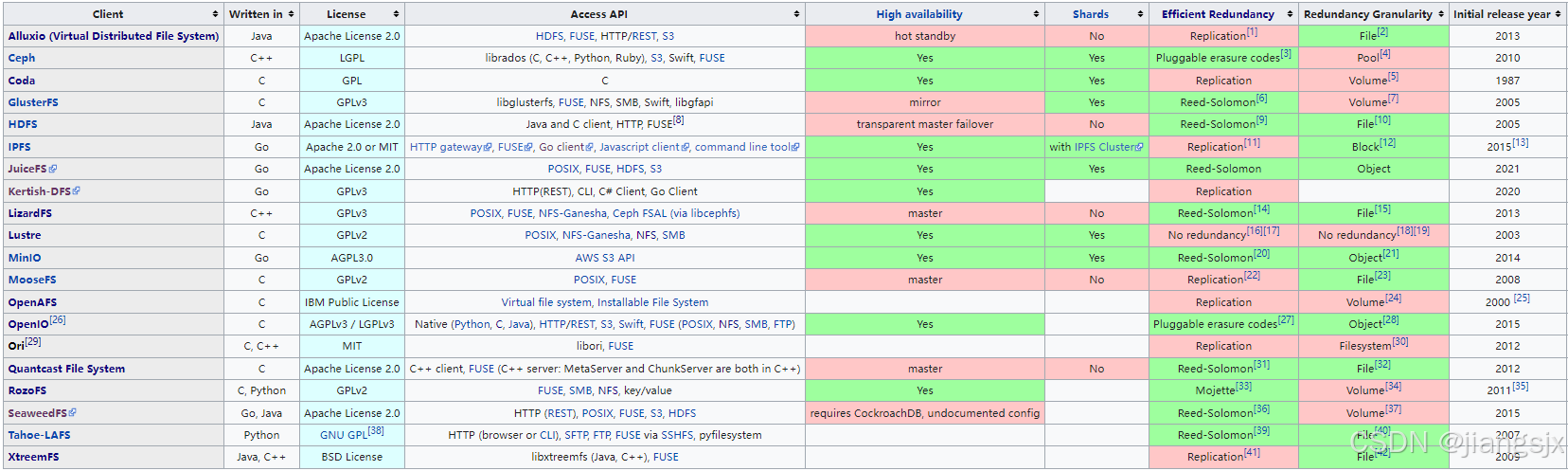The image size is (1568, 471).
Task: Follow the High availability header link
Action: click(918, 14)
